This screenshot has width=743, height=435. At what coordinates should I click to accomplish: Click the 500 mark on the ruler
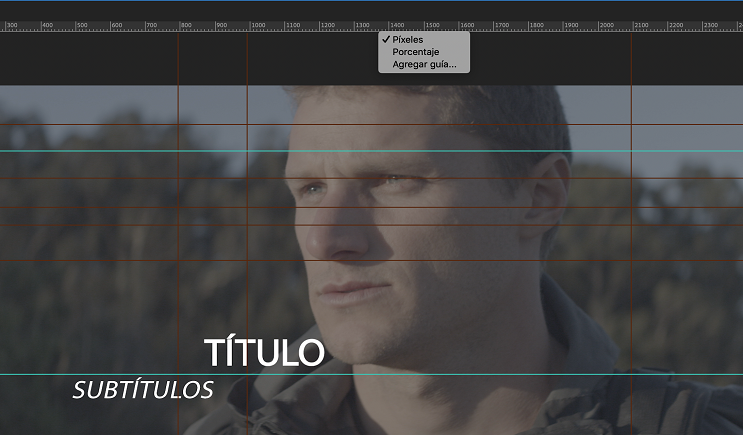point(82,25)
